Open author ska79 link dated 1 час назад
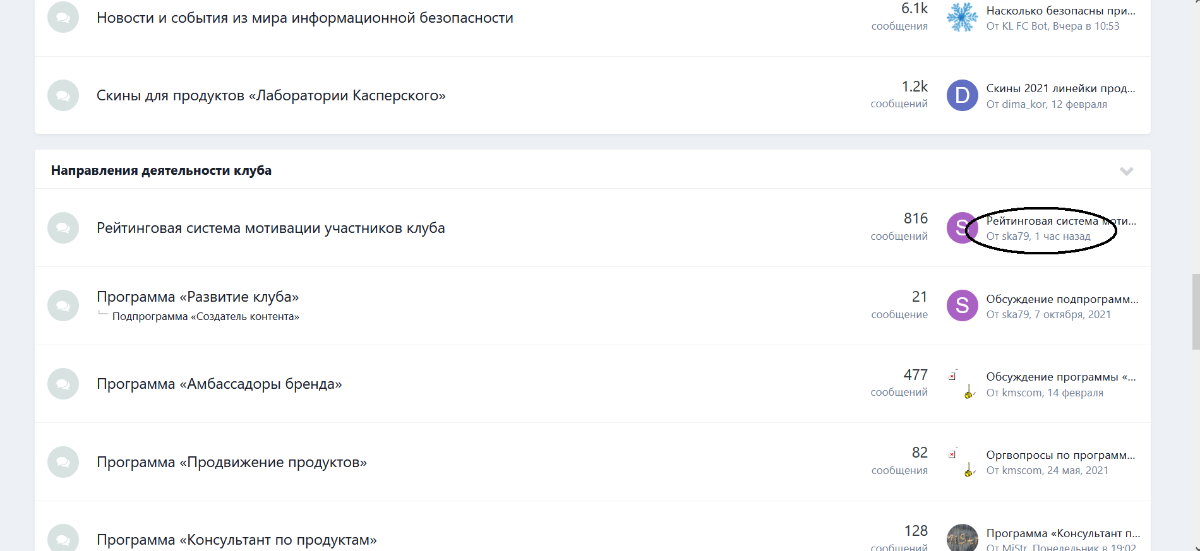Screen dimensions: 1200x551 coord(1015,236)
